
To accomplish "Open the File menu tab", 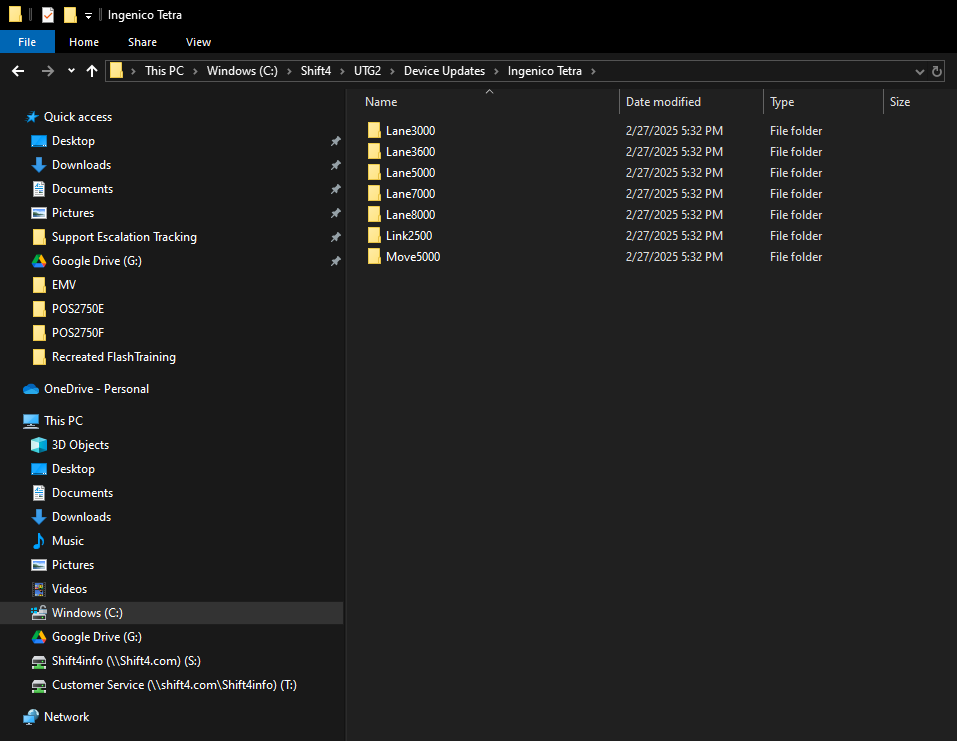I will 27,42.
